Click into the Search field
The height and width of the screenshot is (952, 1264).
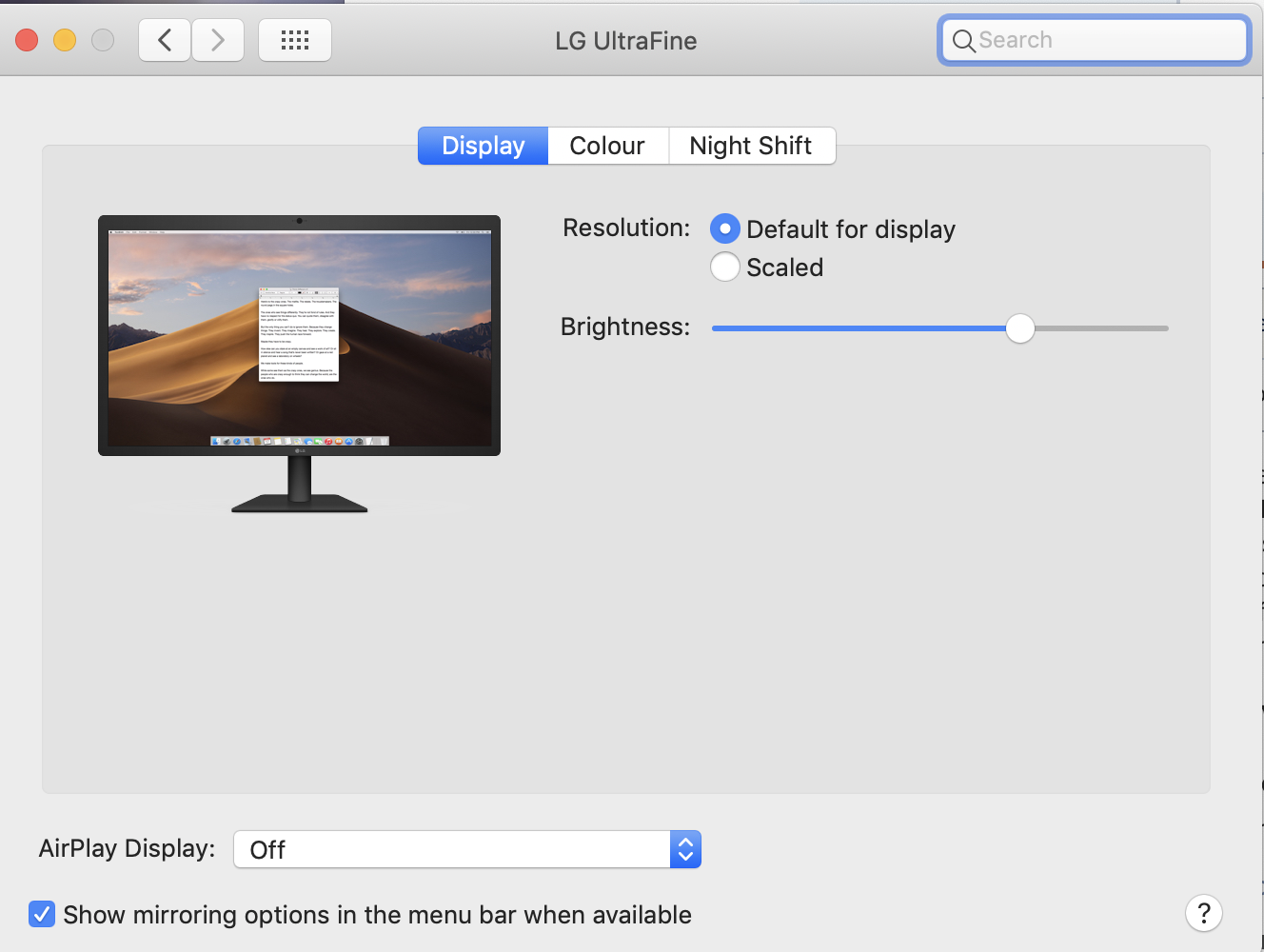[1095, 40]
